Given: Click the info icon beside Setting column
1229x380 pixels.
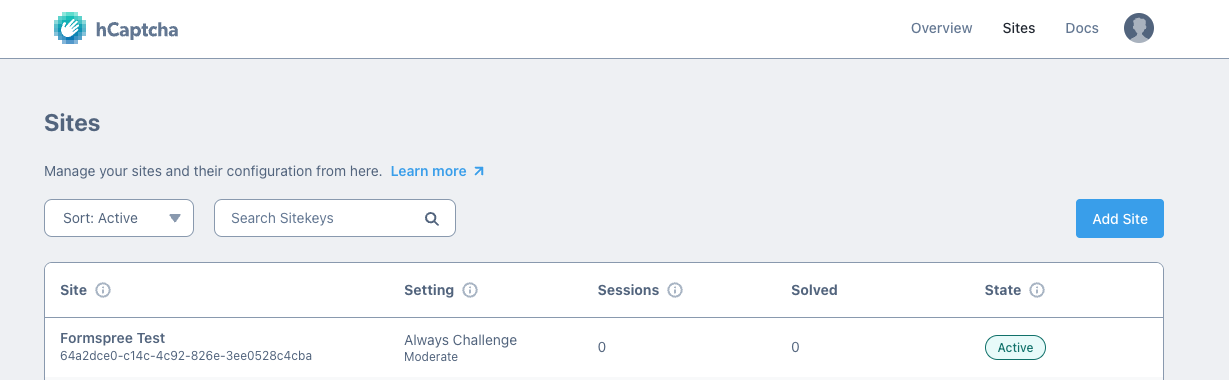Looking at the screenshot, I should [x=470, y=290].
